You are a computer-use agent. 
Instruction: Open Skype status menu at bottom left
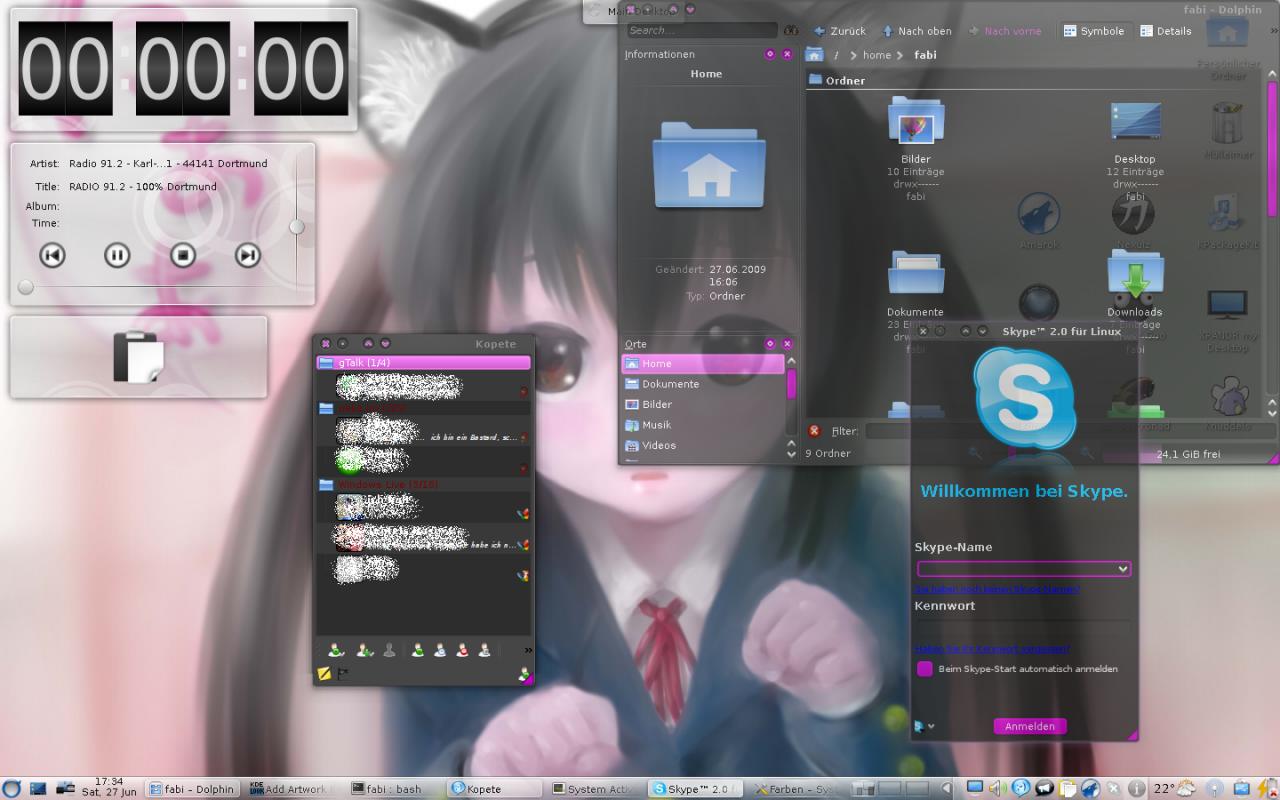(x=924, y=727)
